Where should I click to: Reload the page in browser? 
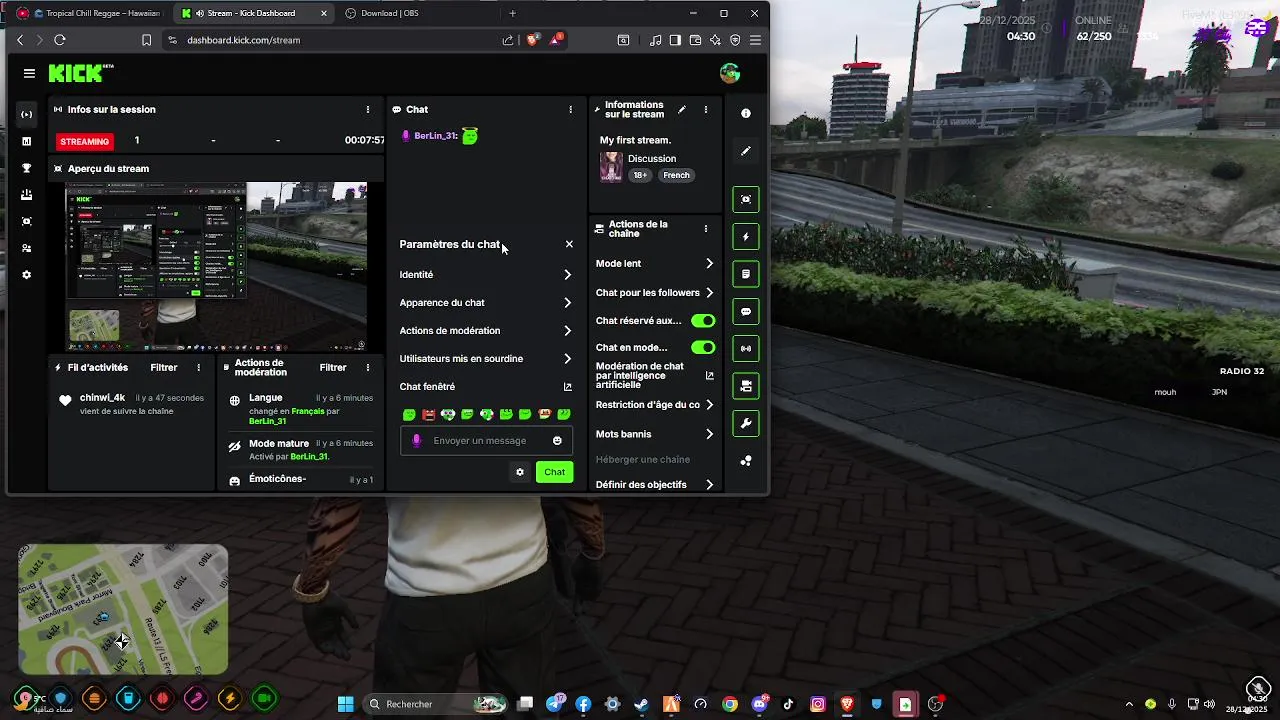[x=60, y=40]
